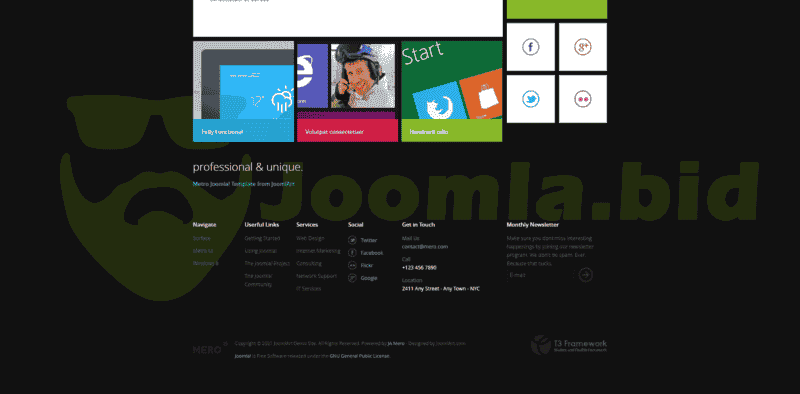Click the Facebook icon in the footer Social list
Image resolution: width=800 pixels, height=394 pixels.
pyautogui.click(x=352, y=253)
